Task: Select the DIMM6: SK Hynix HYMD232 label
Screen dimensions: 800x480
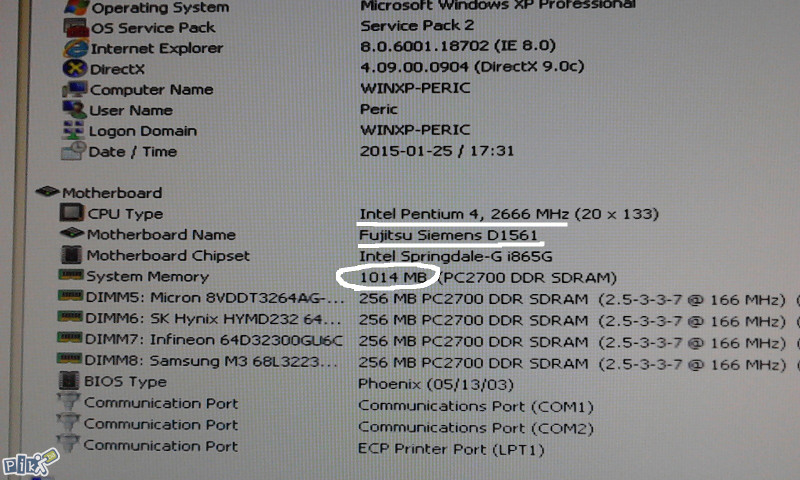Action: (213, 319)
